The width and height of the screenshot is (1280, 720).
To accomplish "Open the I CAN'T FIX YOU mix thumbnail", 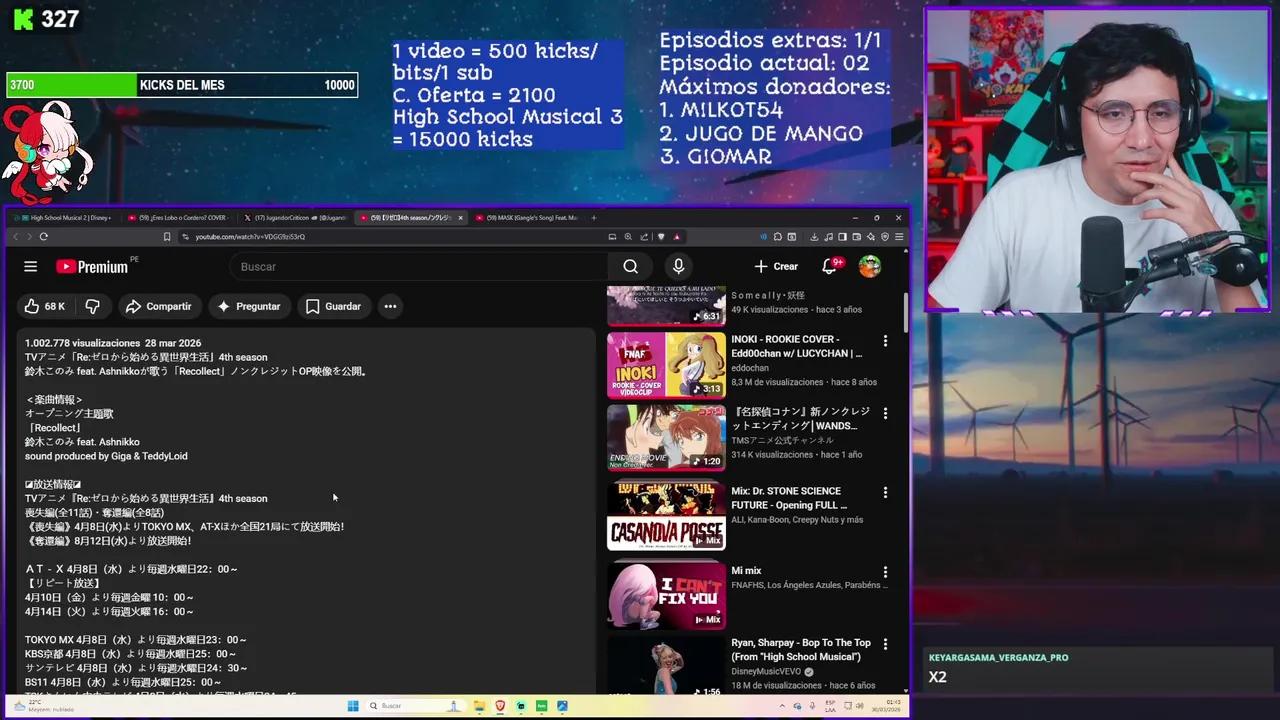I will point(666,596).
